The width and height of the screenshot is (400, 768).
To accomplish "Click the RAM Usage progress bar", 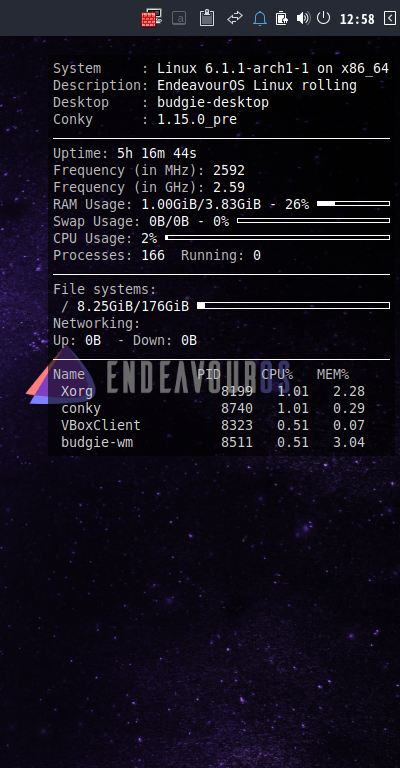I will (x=353, y=203).
